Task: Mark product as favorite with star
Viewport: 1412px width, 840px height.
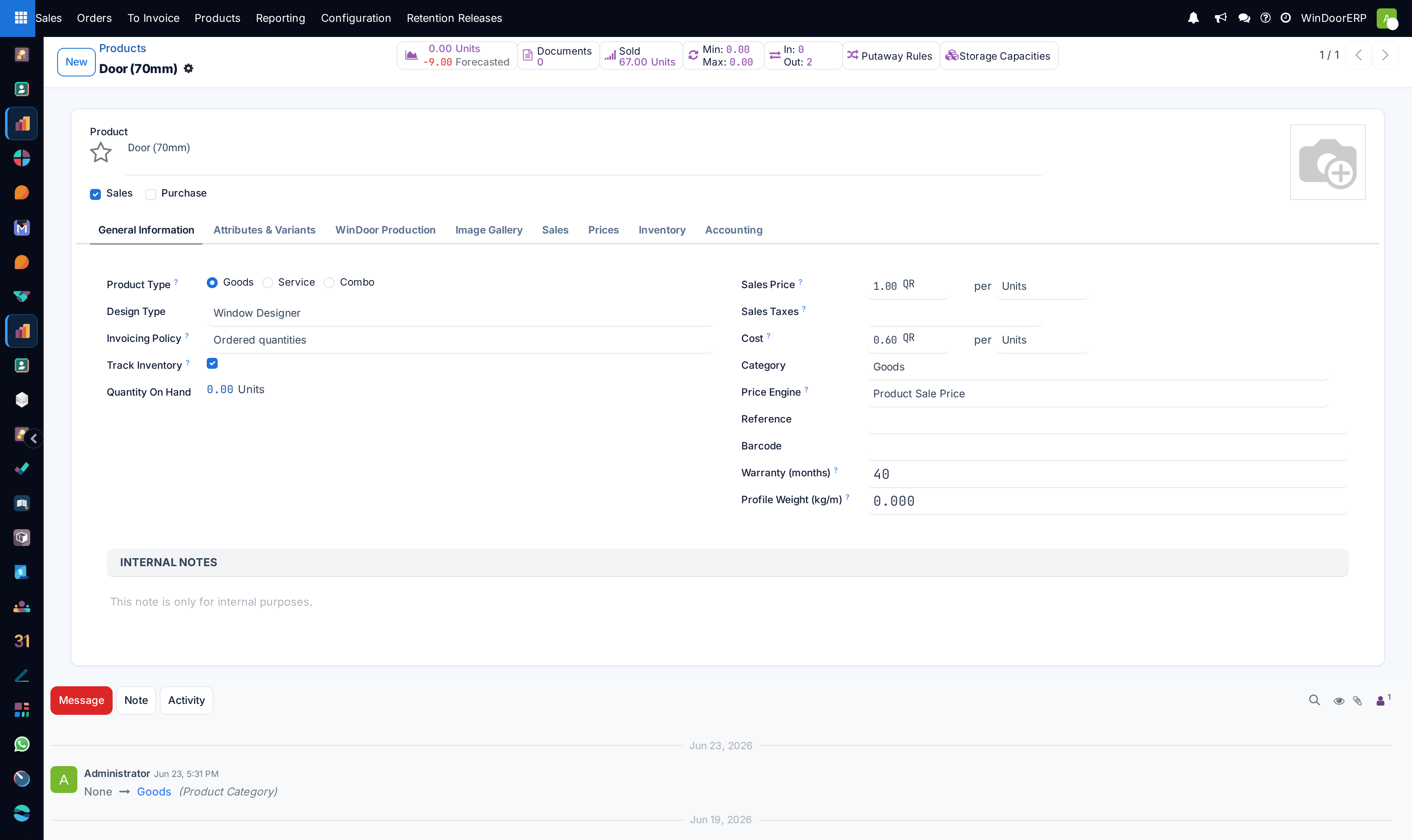Action: coord(101,152)
